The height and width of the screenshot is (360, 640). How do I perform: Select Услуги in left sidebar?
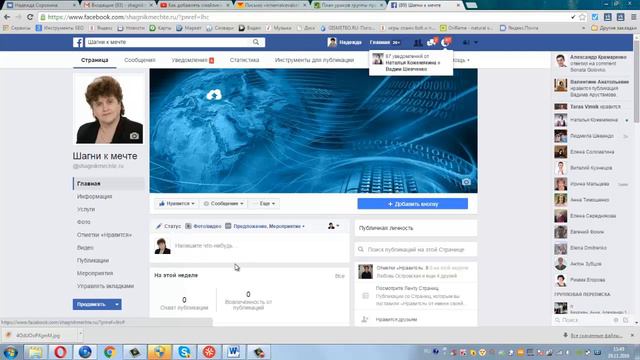click(86, 209)
